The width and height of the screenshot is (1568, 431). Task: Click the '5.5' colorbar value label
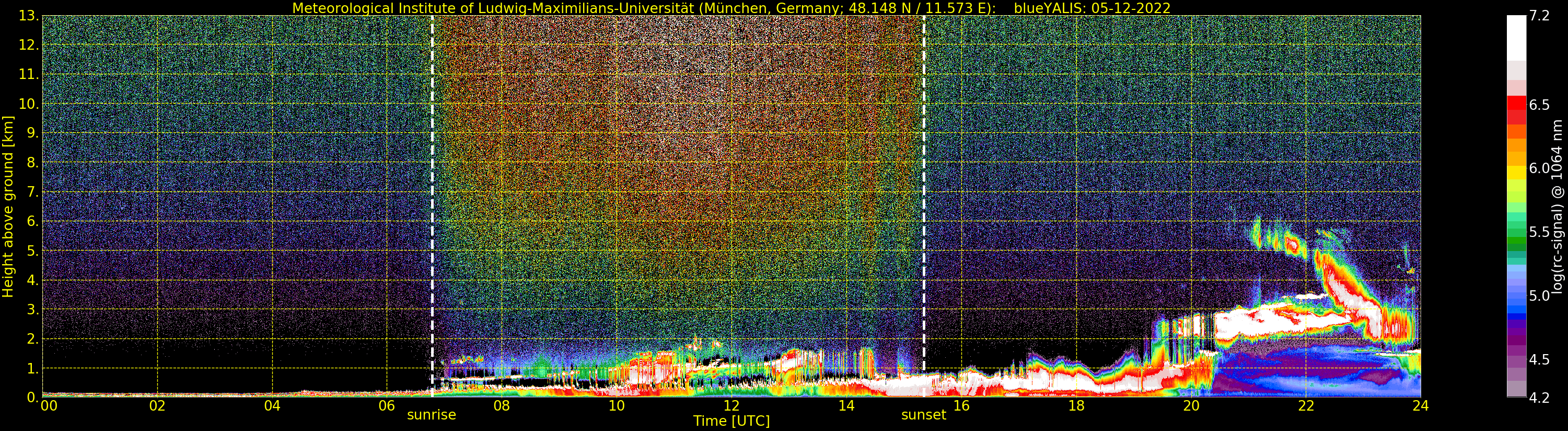[1539, 232]
